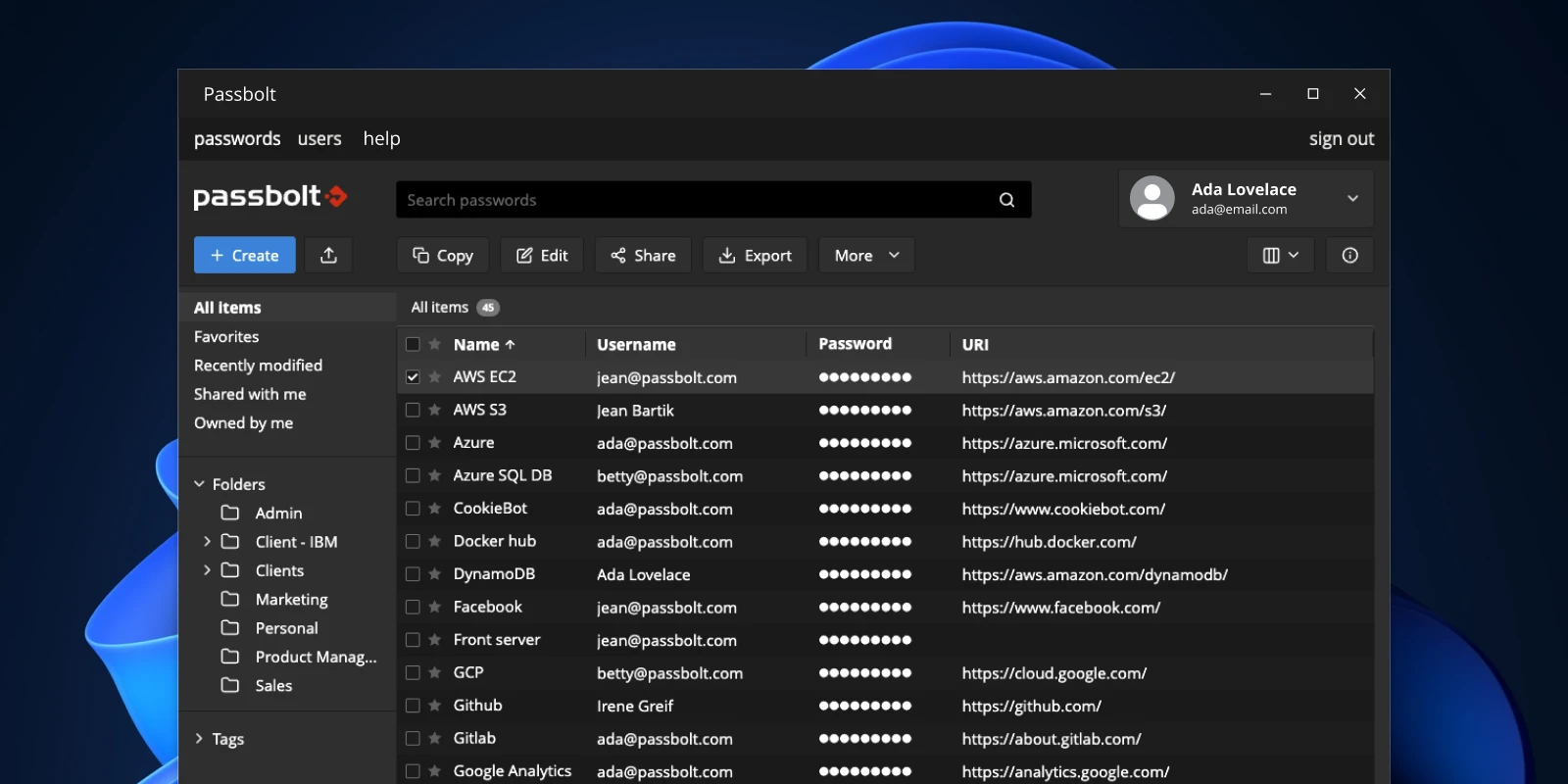Image resolution: width=1568 pixels, height=784 pixels.
Task: Check the select-all header checkbox
Action: [x=413, y=344]
